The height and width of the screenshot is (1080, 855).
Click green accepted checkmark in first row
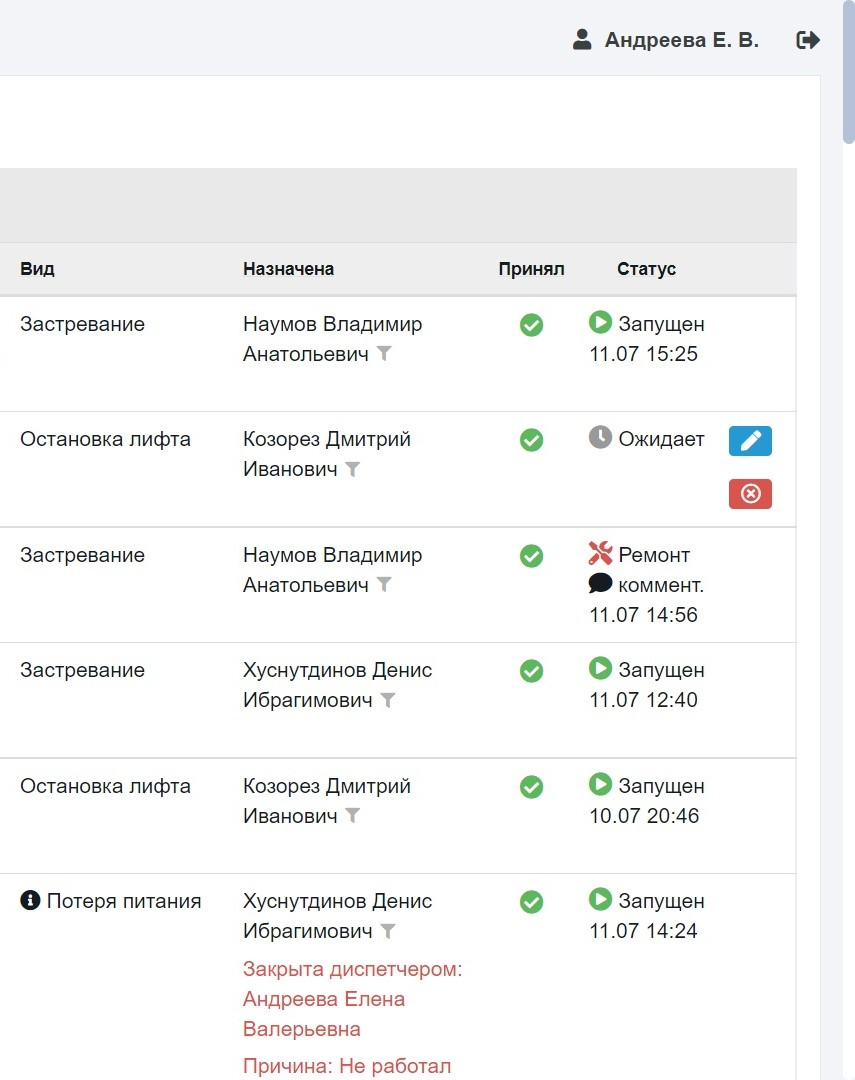[531, 325]
